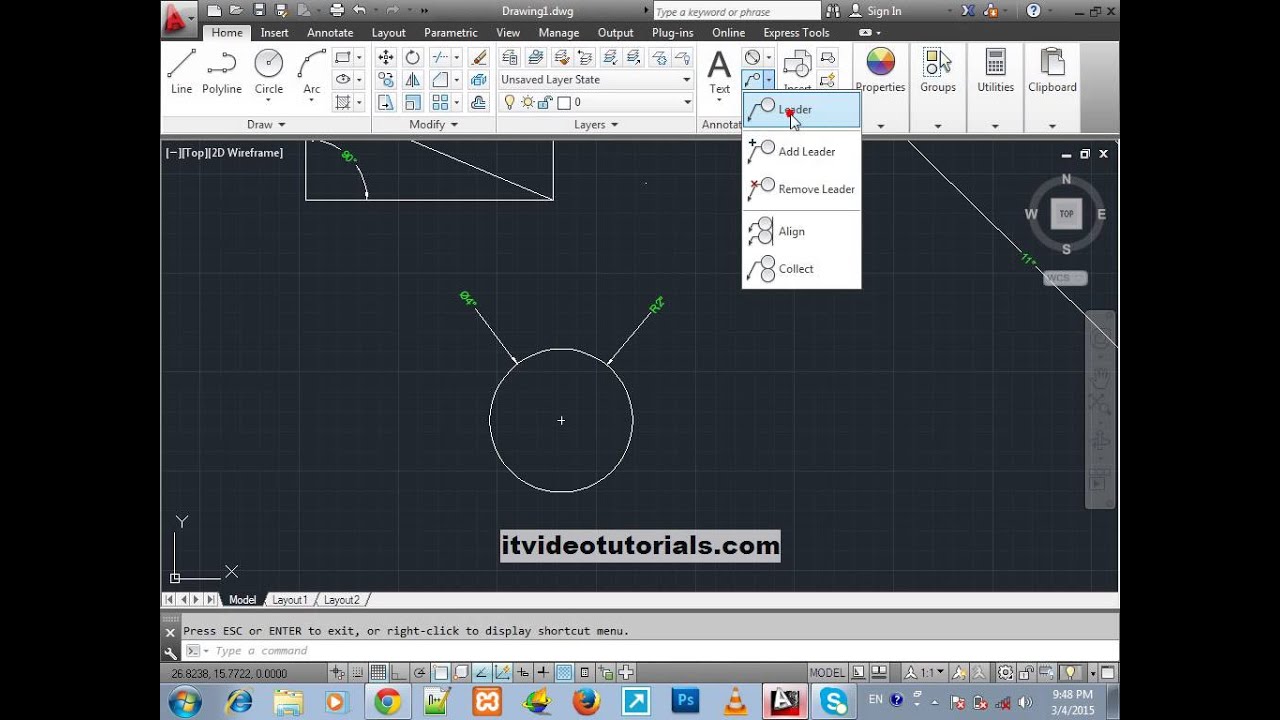1280x720 pixels.
Task: Click the Help question mark icon
Action: coord(1033,11)
